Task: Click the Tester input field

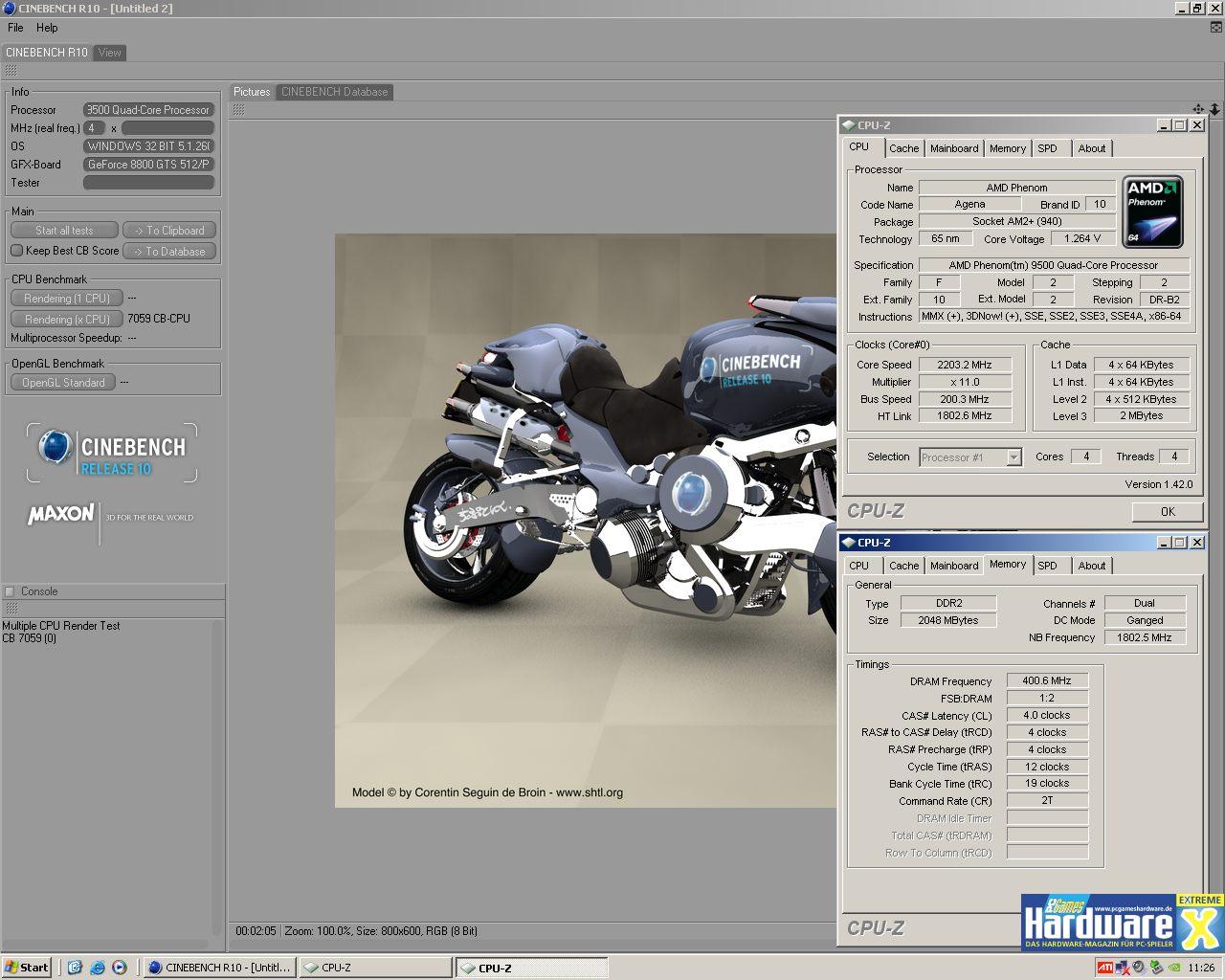Action: tap(148, 183)
